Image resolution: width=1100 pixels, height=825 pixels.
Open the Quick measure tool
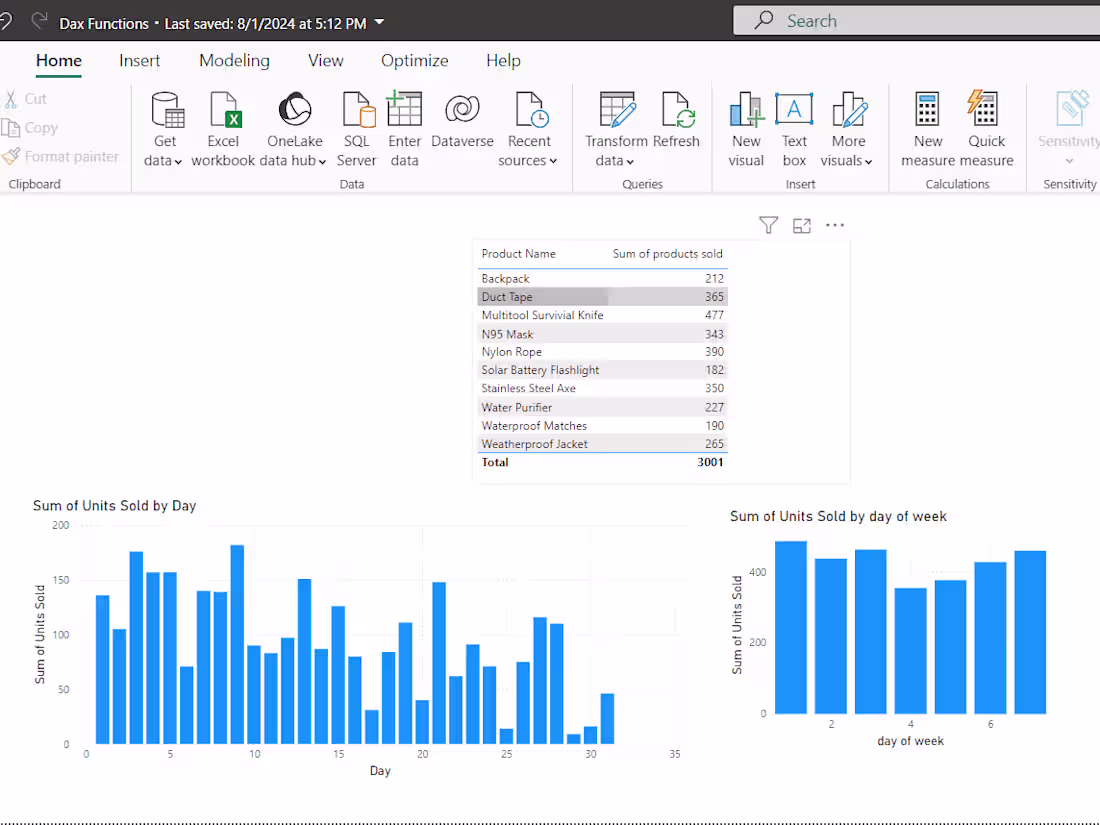[984, 125]
